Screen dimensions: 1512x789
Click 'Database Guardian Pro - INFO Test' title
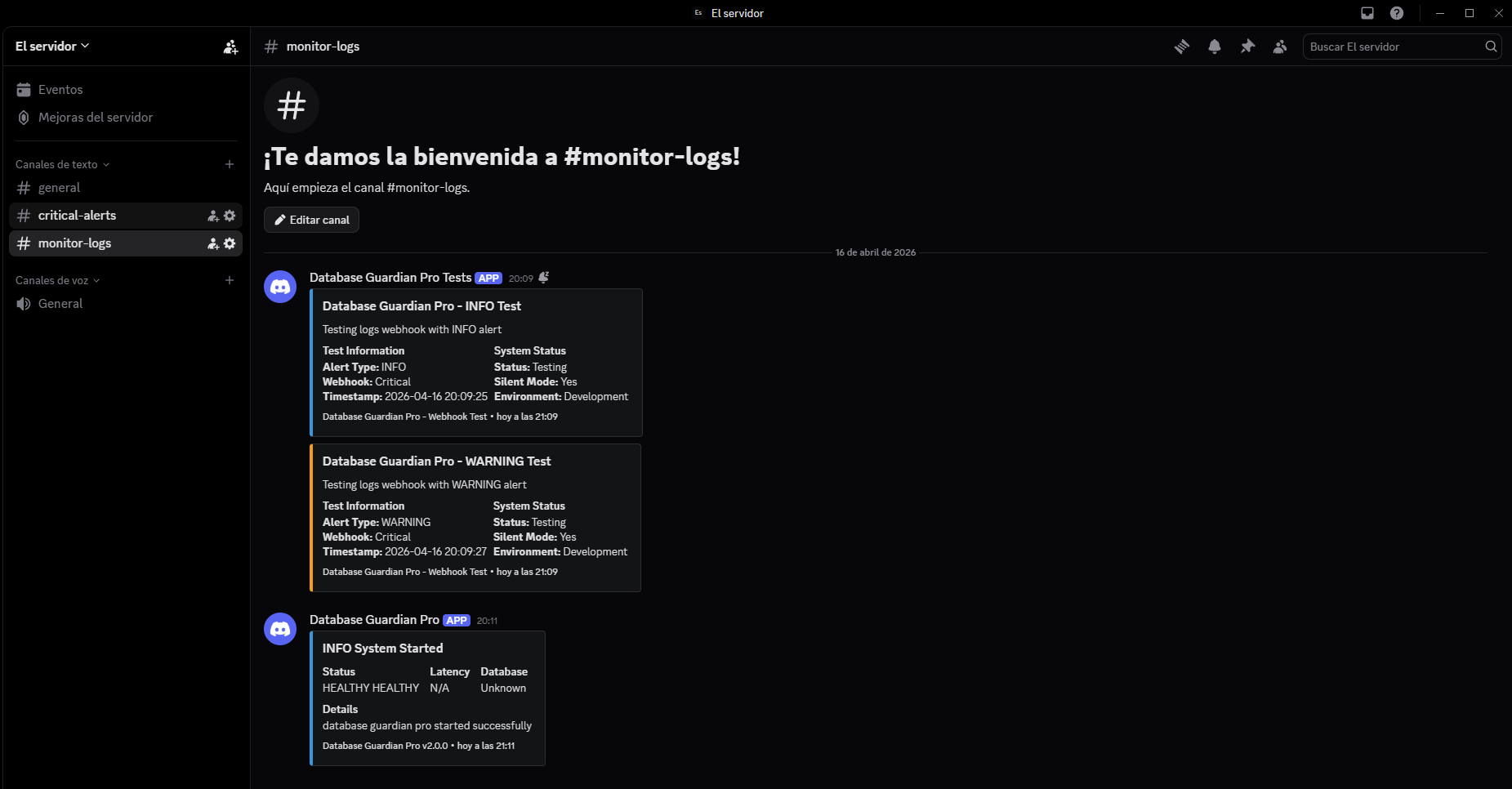tap(421, 306)
